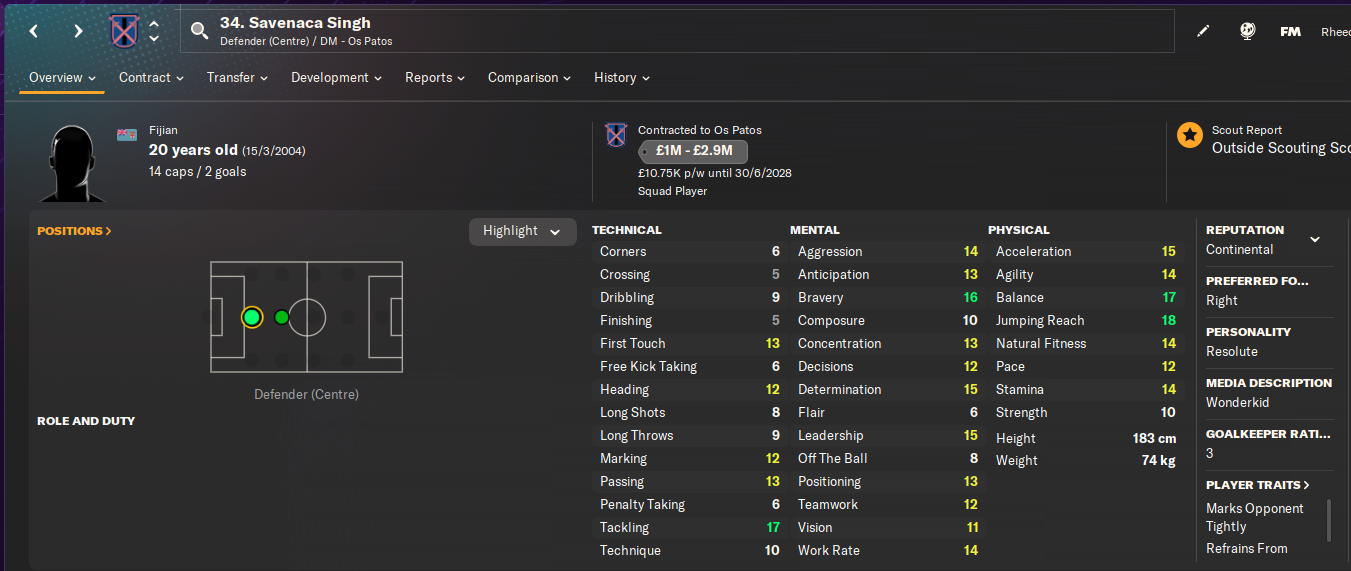Open the FM logo menu
Screen dimensions: 1351x571
(x=1290, y=31)
